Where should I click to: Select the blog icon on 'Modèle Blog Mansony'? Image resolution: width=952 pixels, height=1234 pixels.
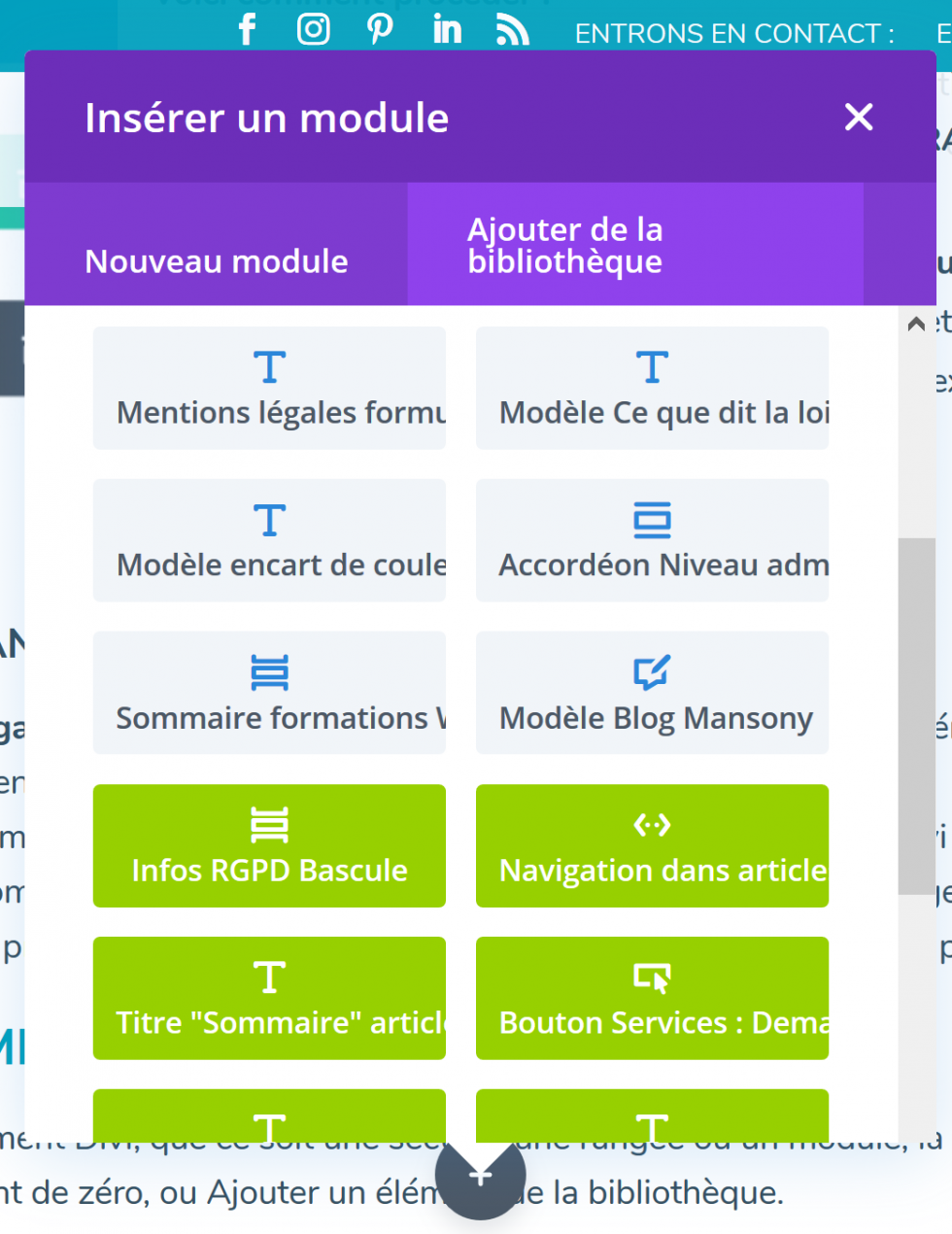tap(652, 670)
